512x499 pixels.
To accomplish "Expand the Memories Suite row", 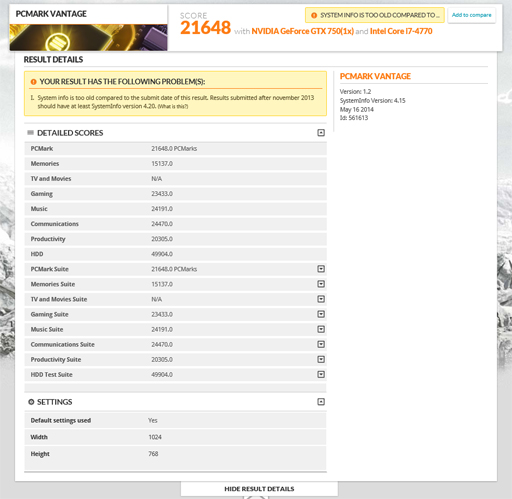I will point(321,284).
